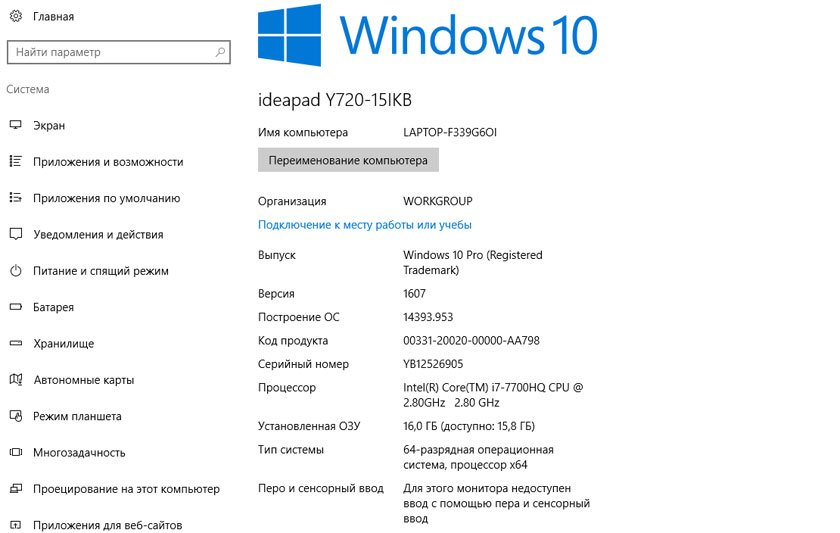Click the Установленная ОЗУ label
This screenshot has width=840, height=533.
click(309, 426)
